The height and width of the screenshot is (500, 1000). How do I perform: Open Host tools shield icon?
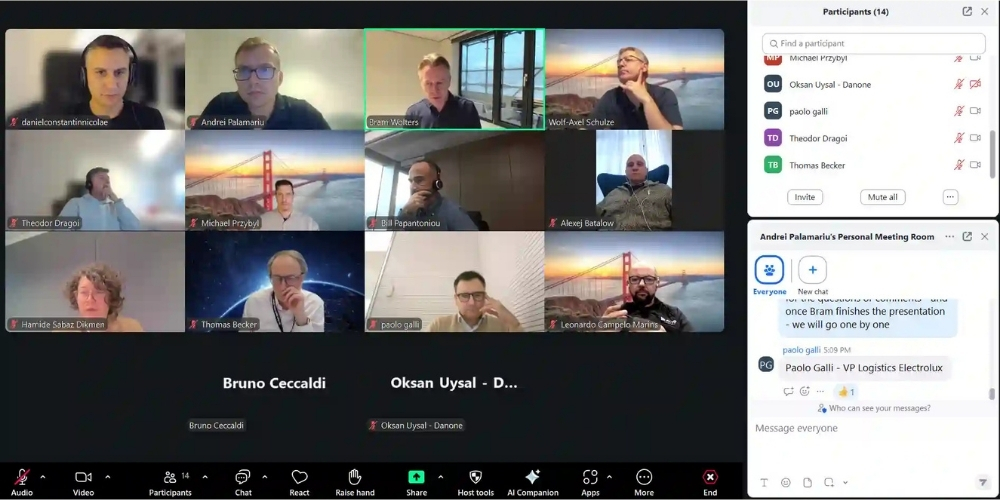pos(475,478)
